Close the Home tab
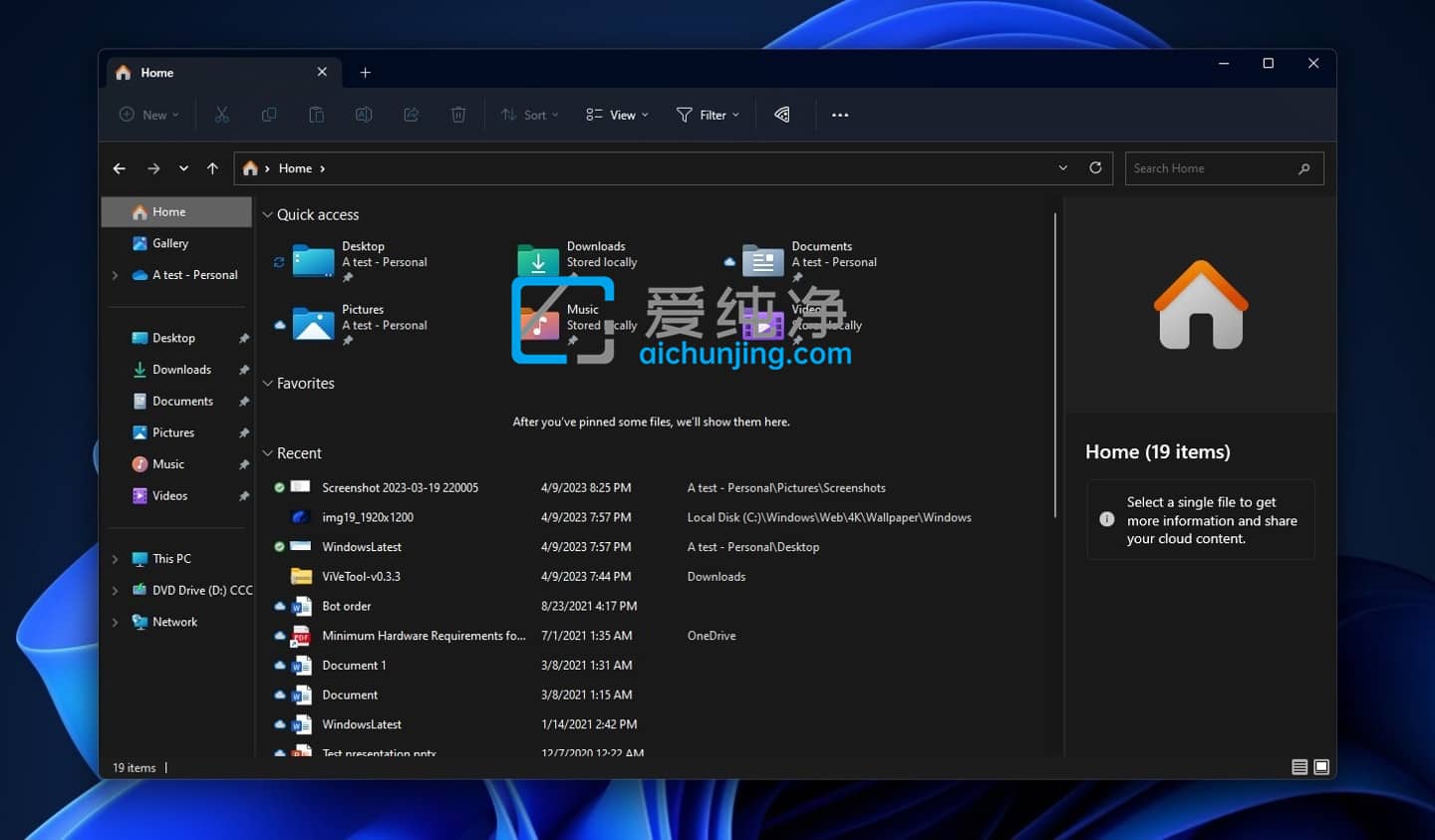The height and width of the screenshot is (840, 1435). (322, 72)
